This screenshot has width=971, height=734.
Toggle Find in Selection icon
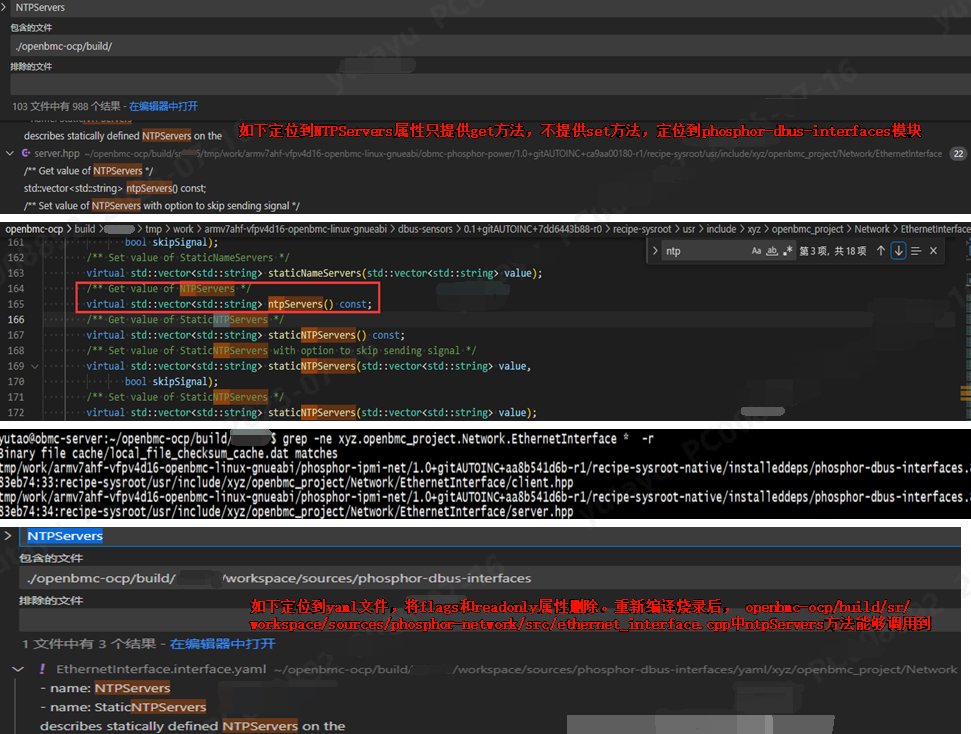tap(916, 251)
